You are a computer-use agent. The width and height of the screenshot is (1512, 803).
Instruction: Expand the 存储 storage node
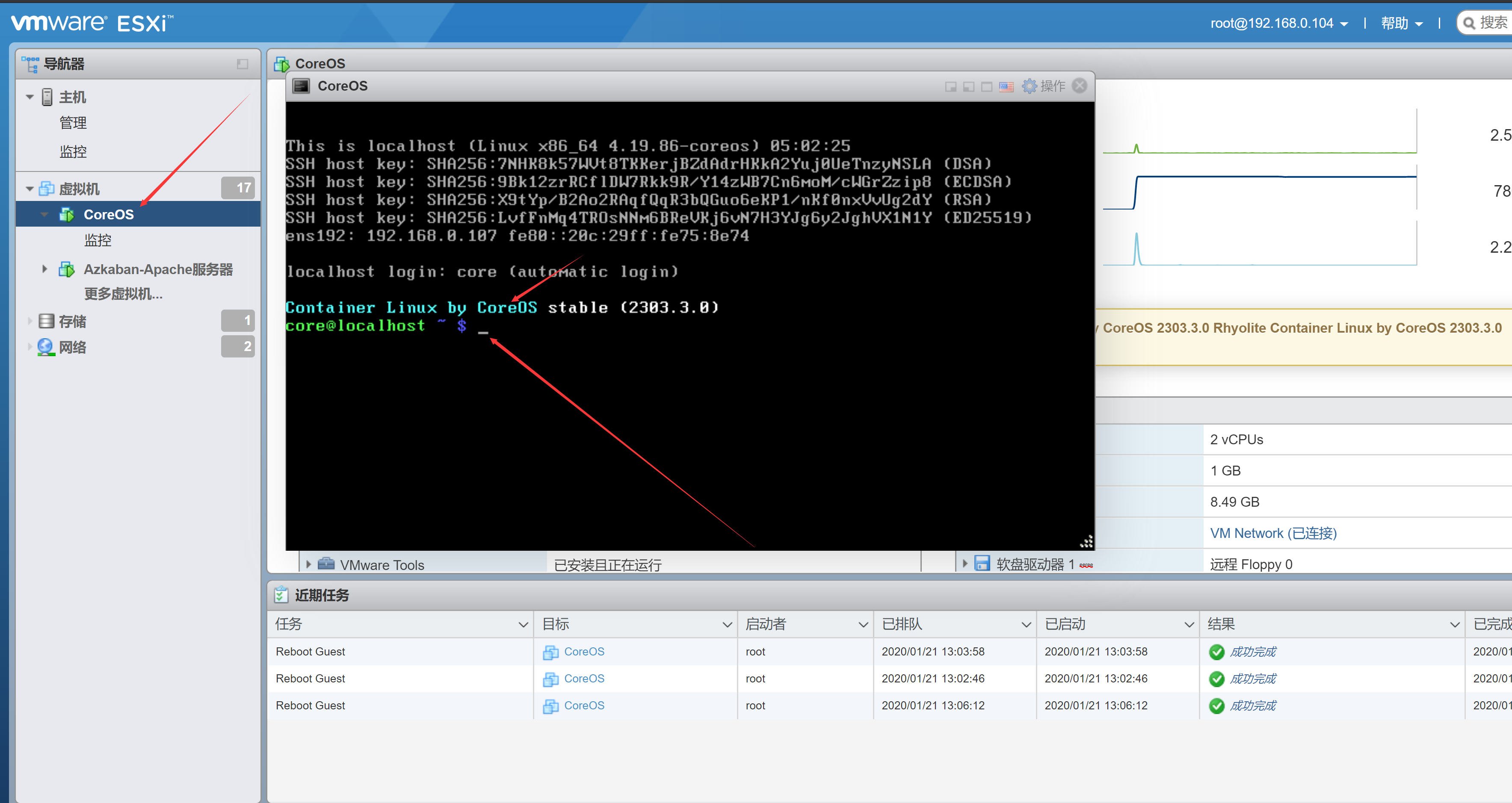(30, 321)
